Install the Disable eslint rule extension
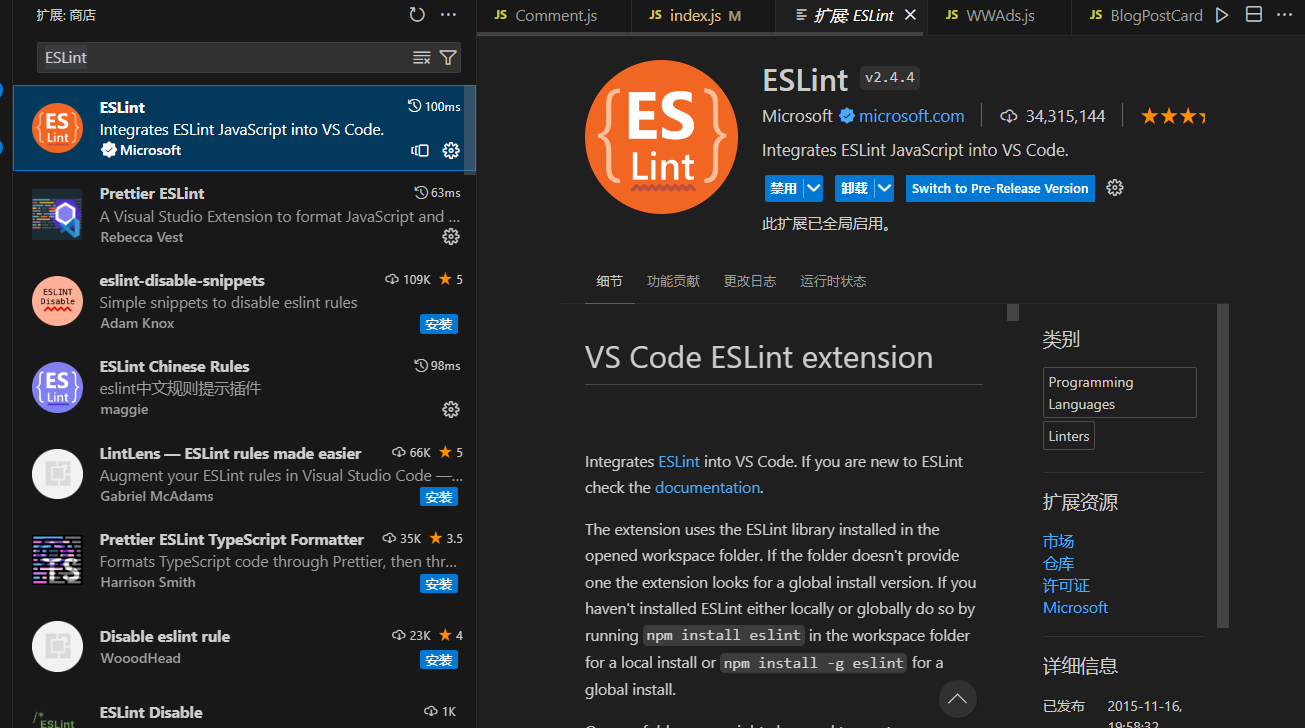 [439, 660]
